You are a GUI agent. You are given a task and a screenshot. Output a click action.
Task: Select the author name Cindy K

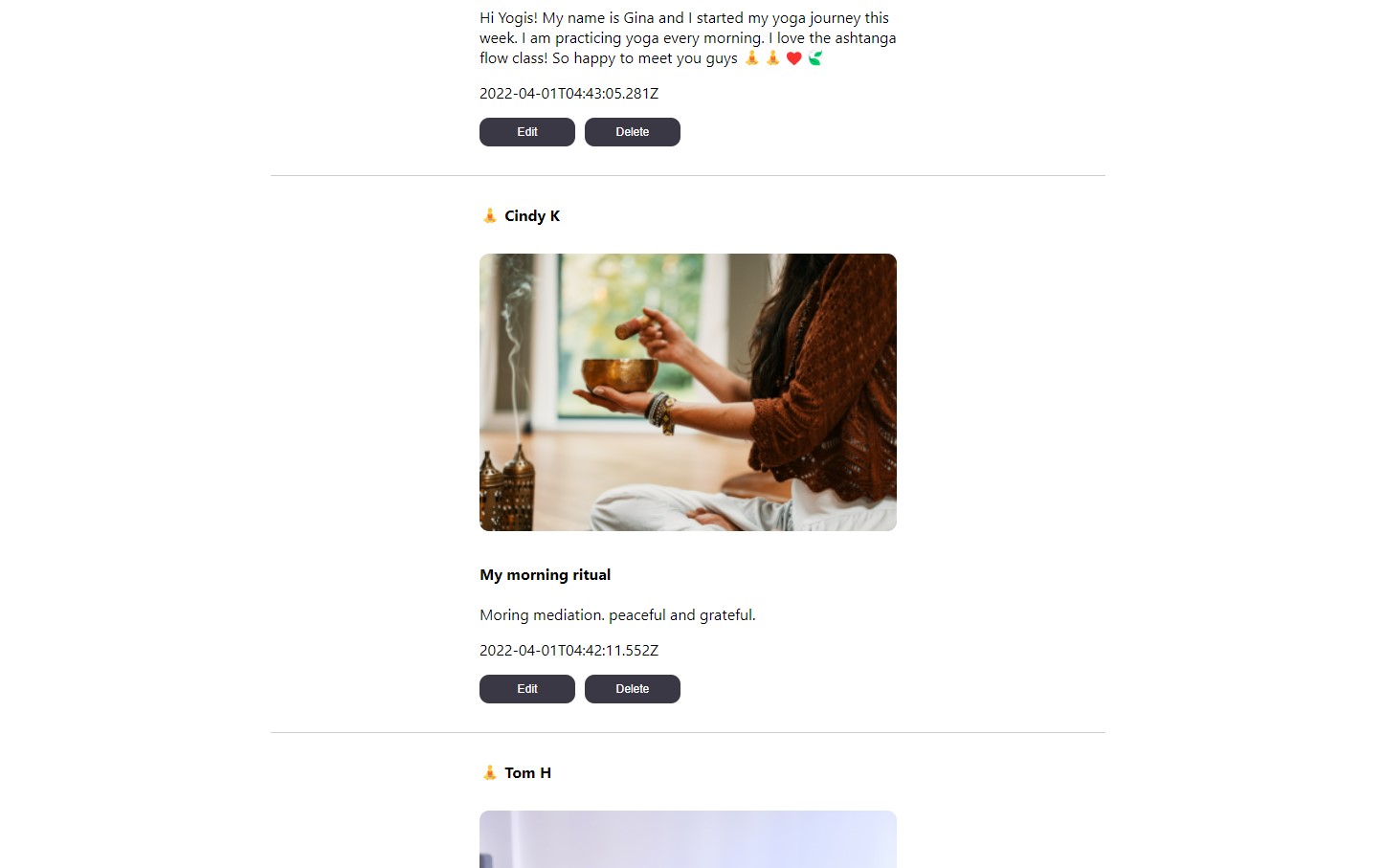click(532, 215)
